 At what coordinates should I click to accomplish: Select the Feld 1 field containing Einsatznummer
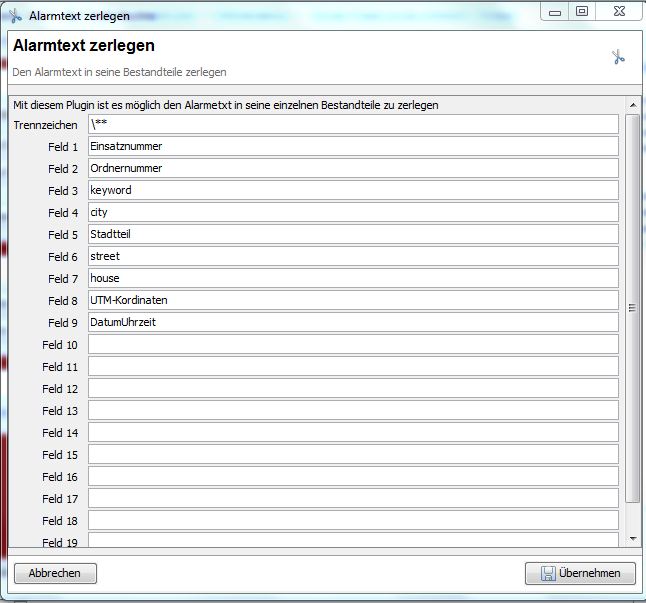[353, 146]
